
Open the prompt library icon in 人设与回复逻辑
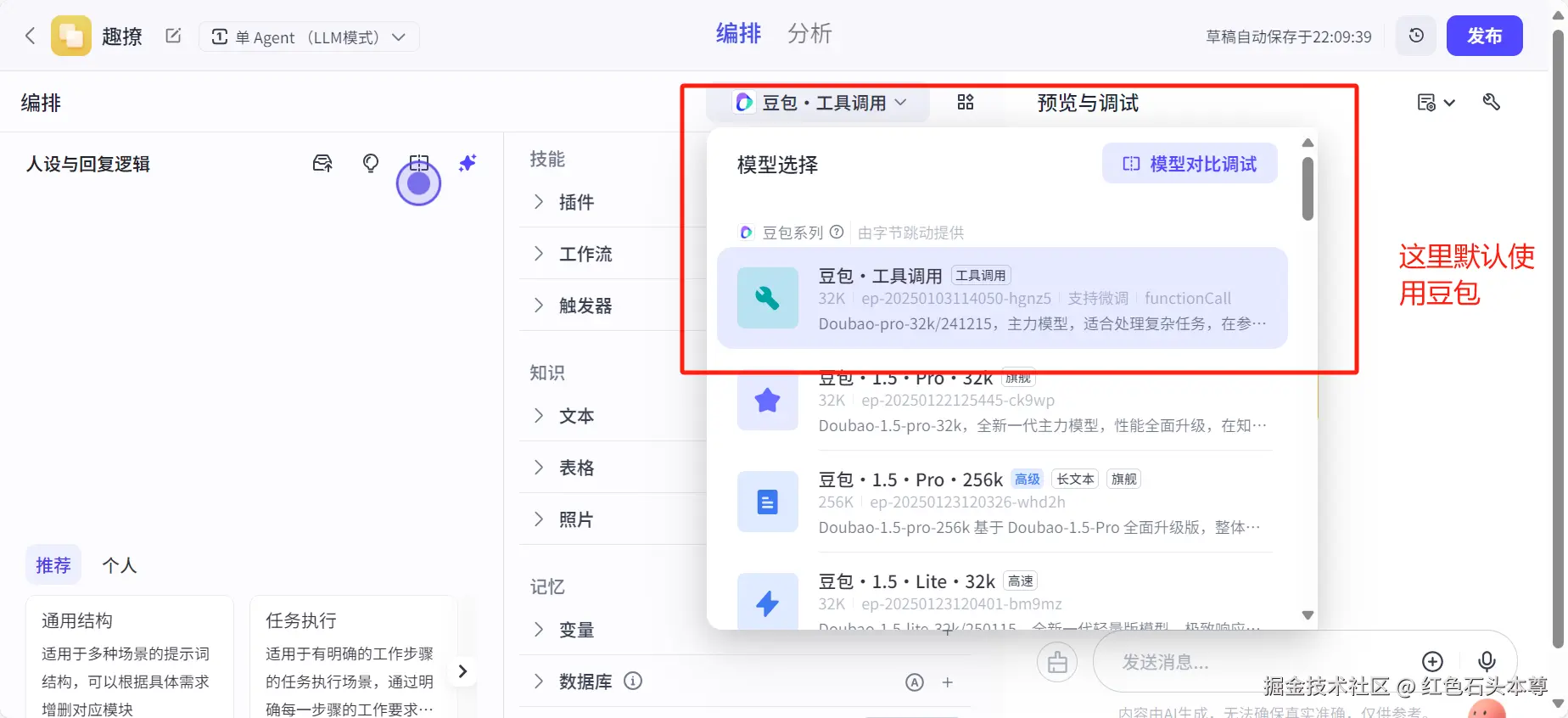click(322, 163)
